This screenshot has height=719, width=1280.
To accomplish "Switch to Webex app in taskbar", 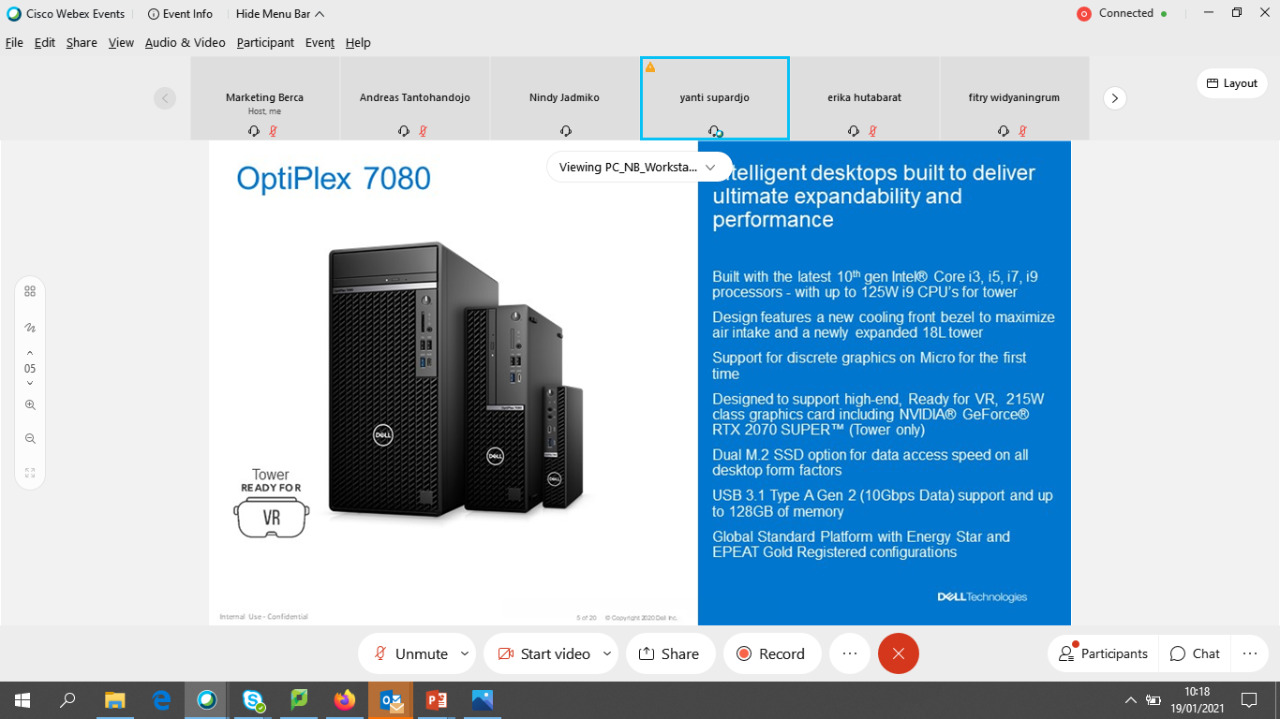I will pyautogui.click(x=207, y=700).
